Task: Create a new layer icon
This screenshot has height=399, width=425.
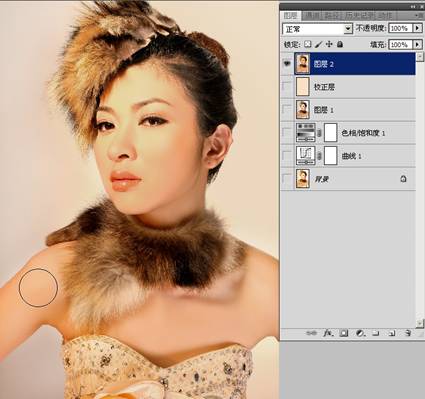Action: 392,333
